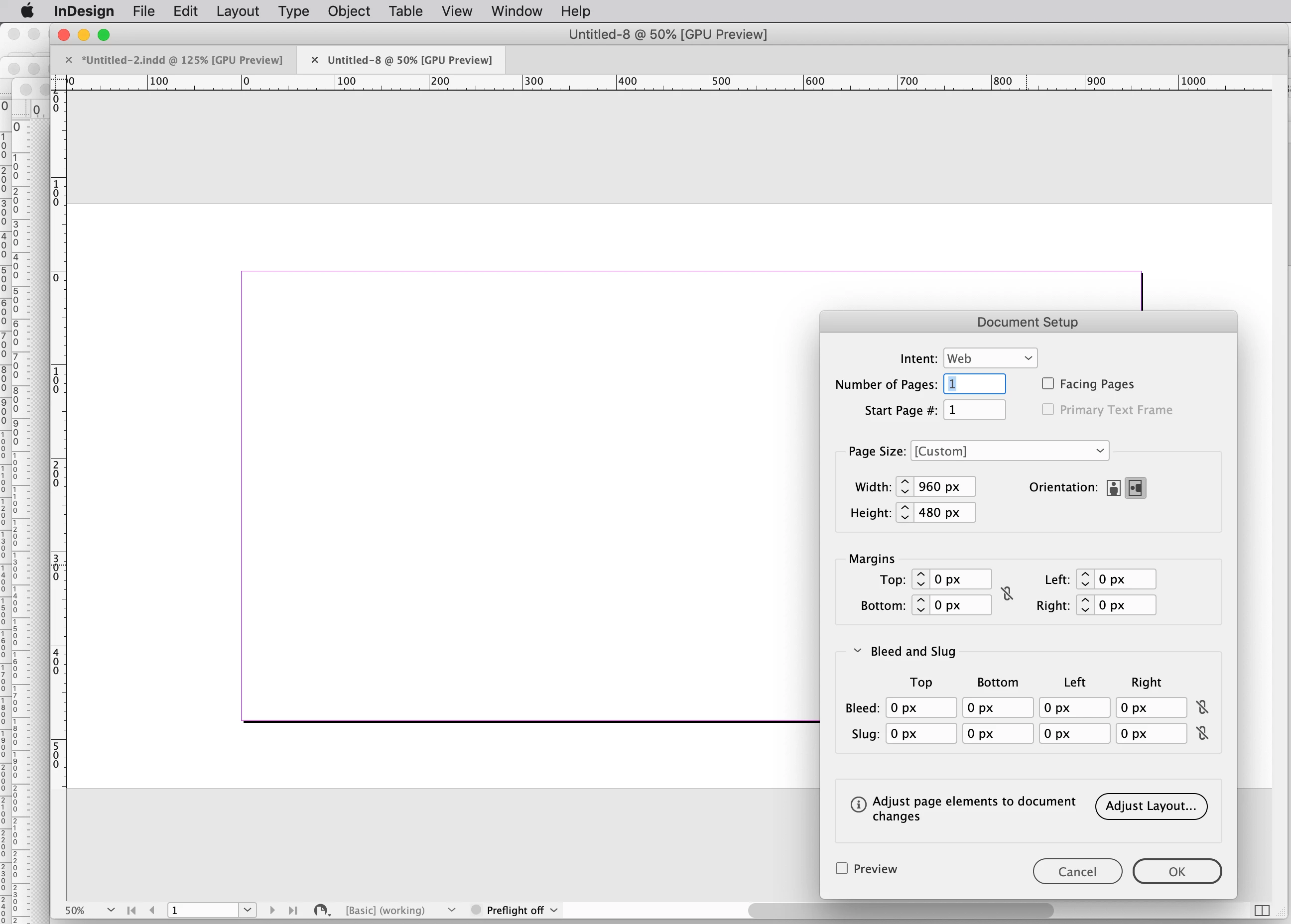This screenshot has height=924, width=1291.
Task: Select portrait orientation icon
Action: (x=1113, y=487)
